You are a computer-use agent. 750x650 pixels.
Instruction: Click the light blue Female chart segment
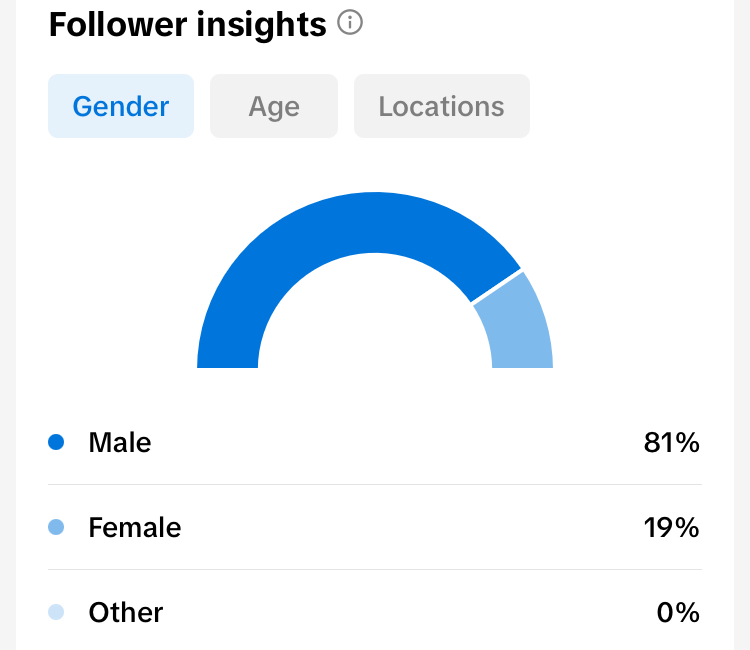pyautogui.click(x=517, y=325)
